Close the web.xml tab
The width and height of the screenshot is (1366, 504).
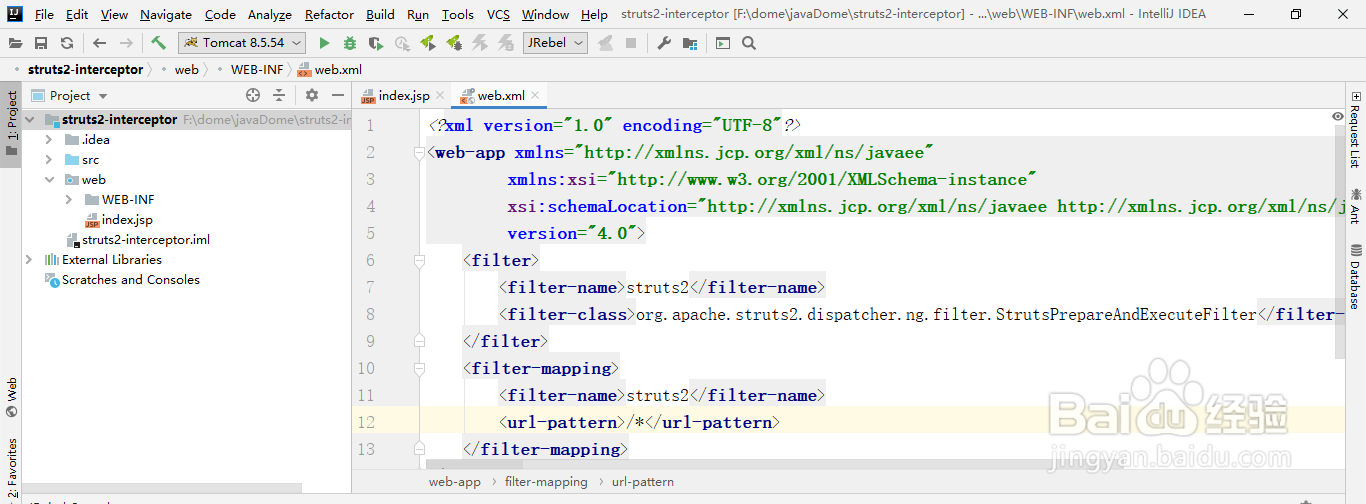(x=535, y=95)
